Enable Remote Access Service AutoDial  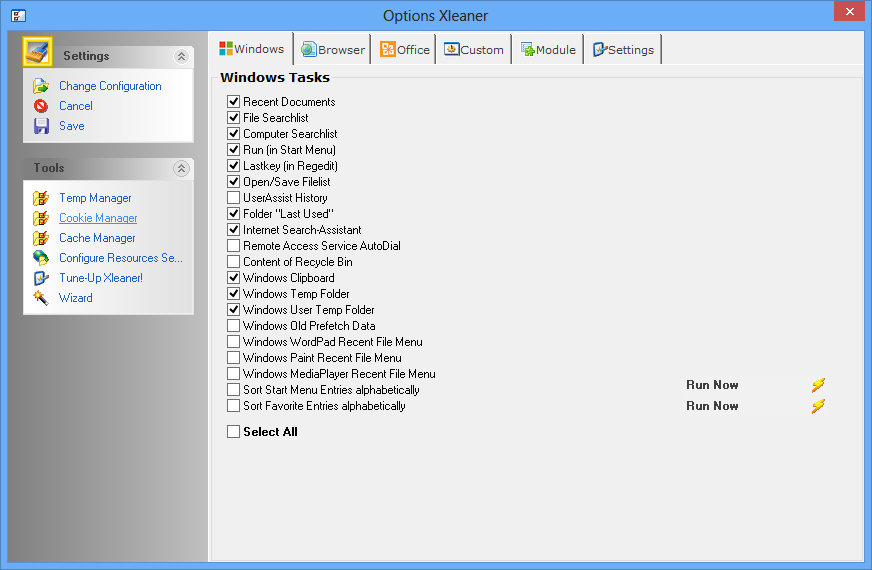click(234, 246)
